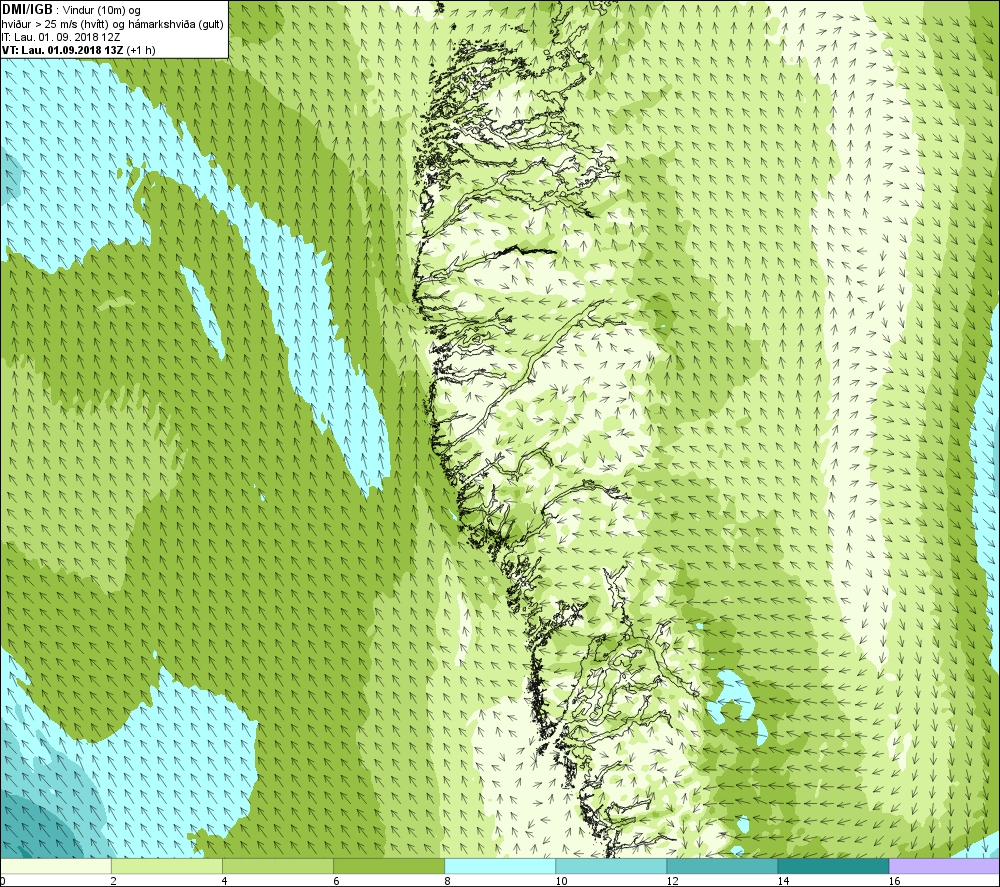Click the scale label '2' on color bar
1000x887 pixels.
(114, 881)
